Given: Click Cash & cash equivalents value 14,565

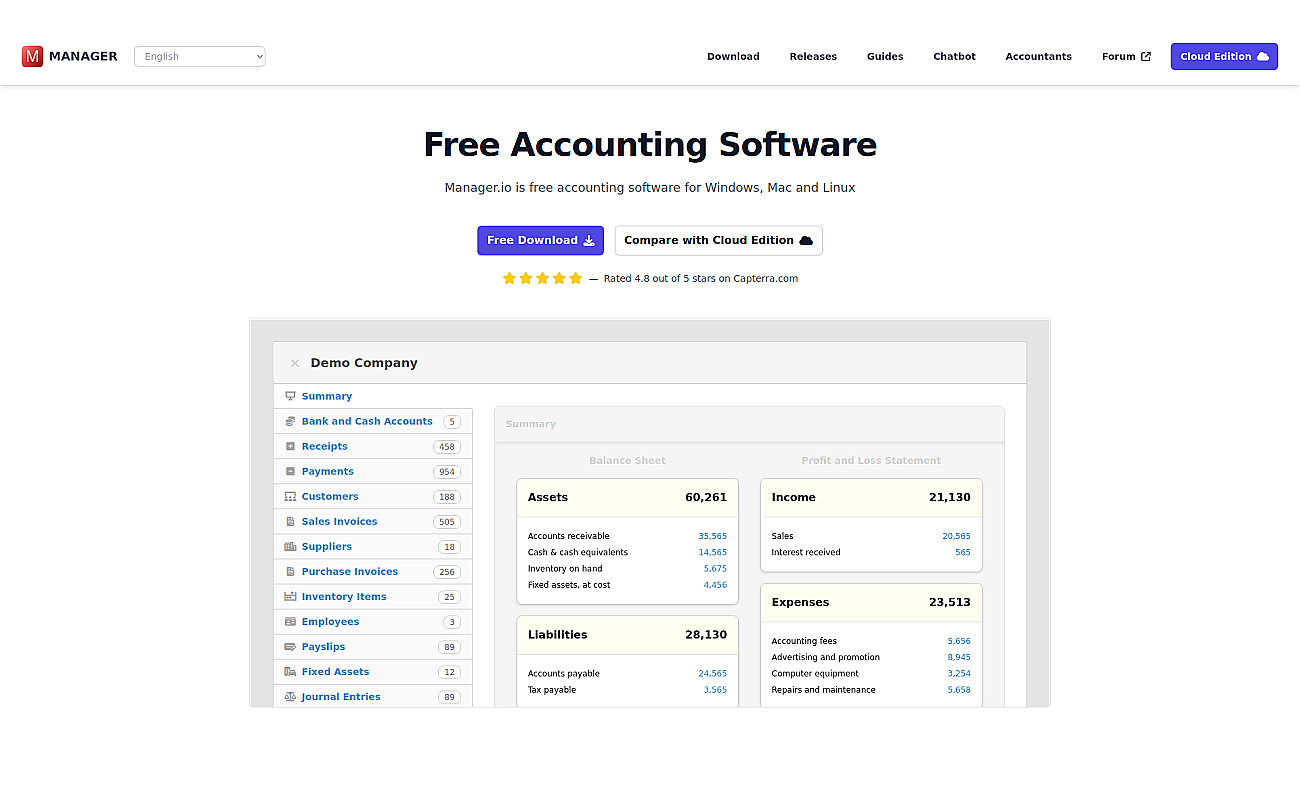Looking at the screenshot, I should point(712,552).
